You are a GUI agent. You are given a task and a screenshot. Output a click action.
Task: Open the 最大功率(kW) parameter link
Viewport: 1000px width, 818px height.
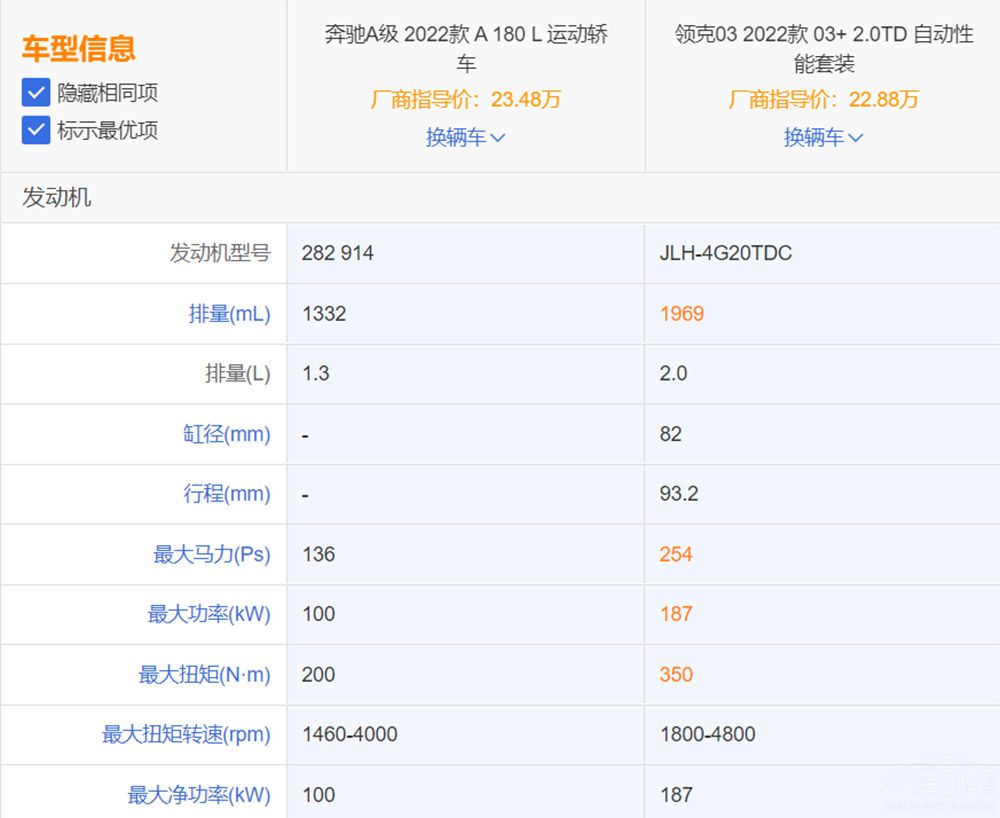[209, 614]
